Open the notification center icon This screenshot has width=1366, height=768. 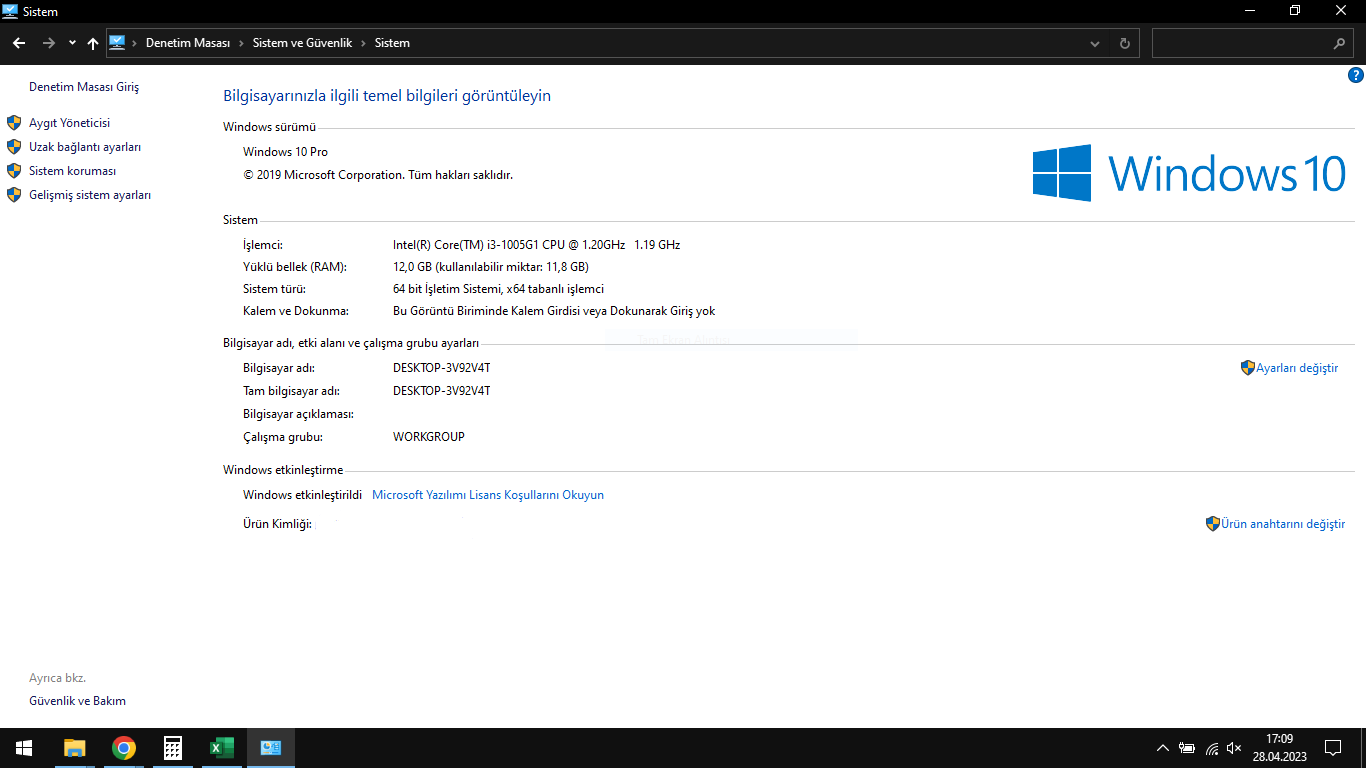coord(1333,748)
